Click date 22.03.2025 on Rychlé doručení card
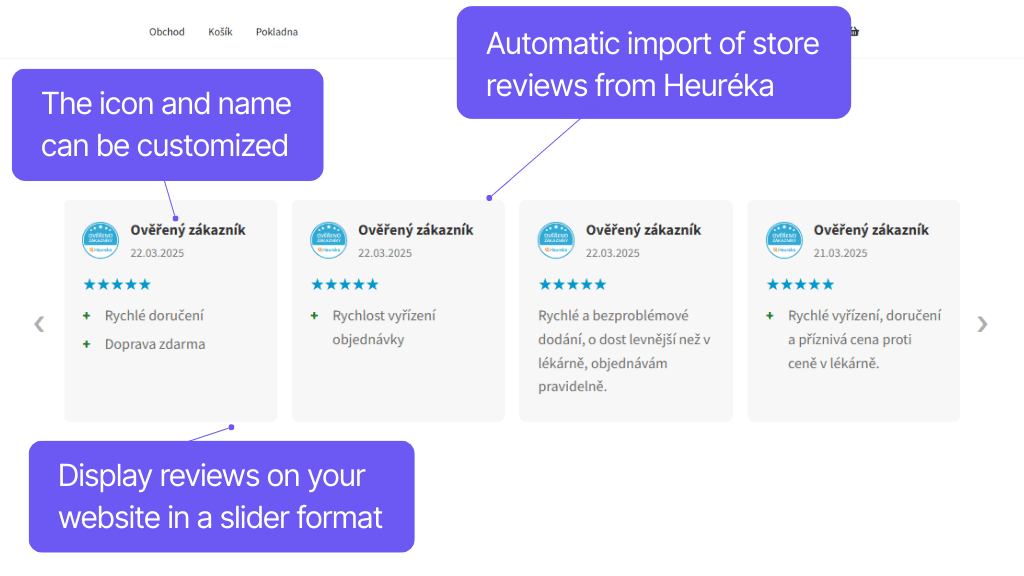This screenshot has width=1024, height=576. click(x=157, y=253)
